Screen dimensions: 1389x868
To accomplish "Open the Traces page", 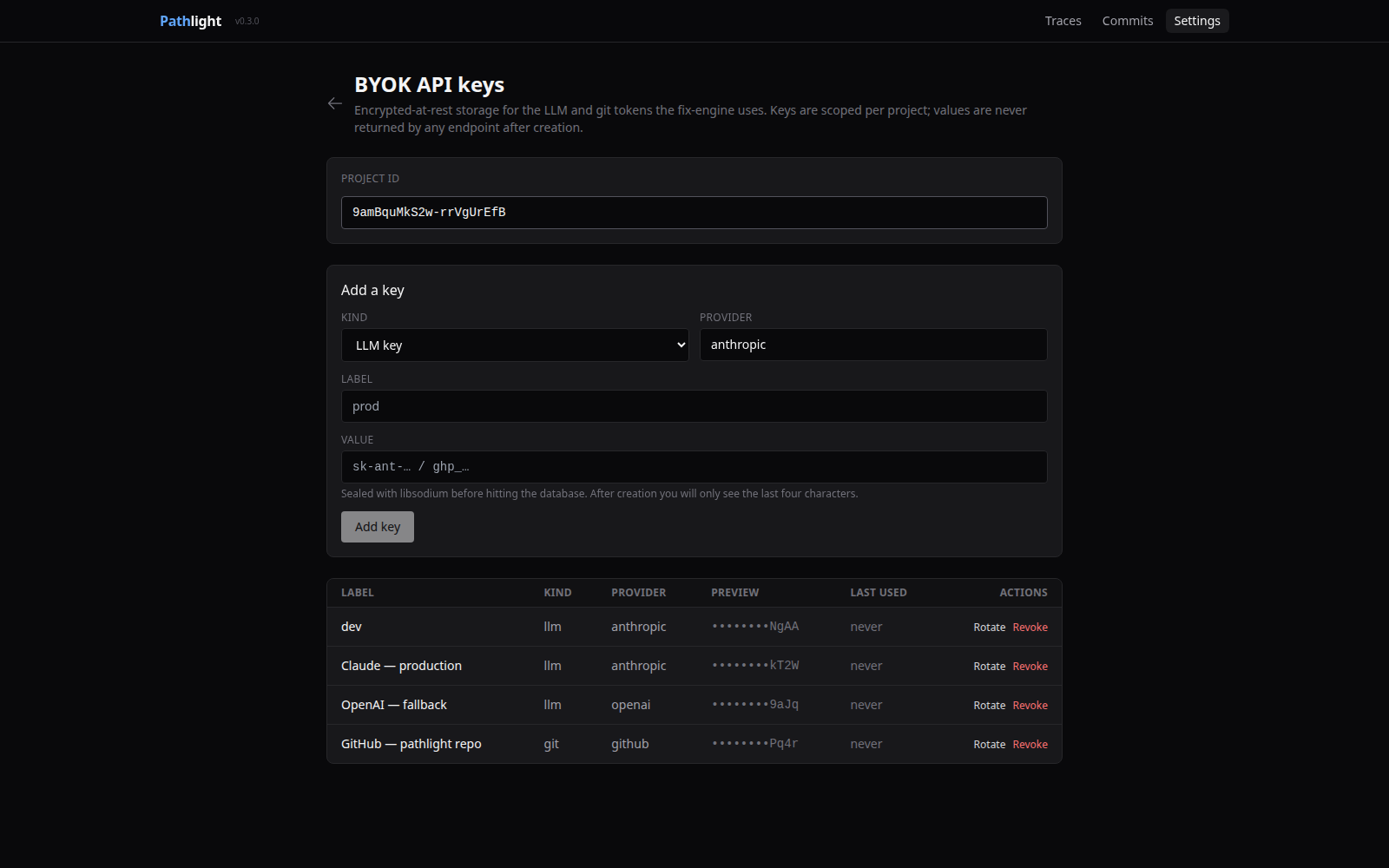I will pyautogui.click(x=1063, y=21).
